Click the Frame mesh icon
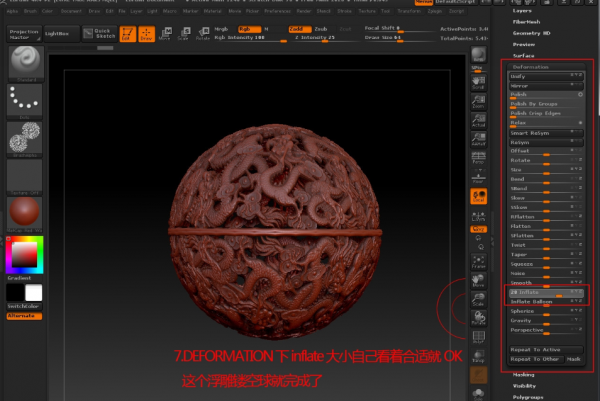This screenshot has width=600, height=401. [478, 262]
